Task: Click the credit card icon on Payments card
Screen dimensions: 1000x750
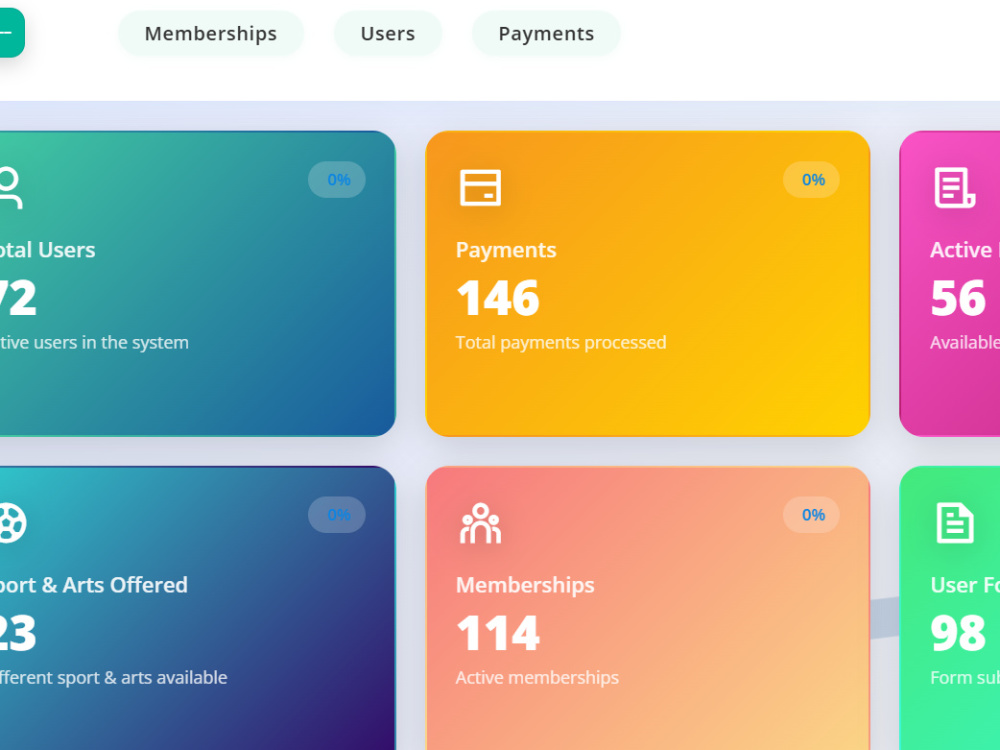Action: tap(480, 188)
